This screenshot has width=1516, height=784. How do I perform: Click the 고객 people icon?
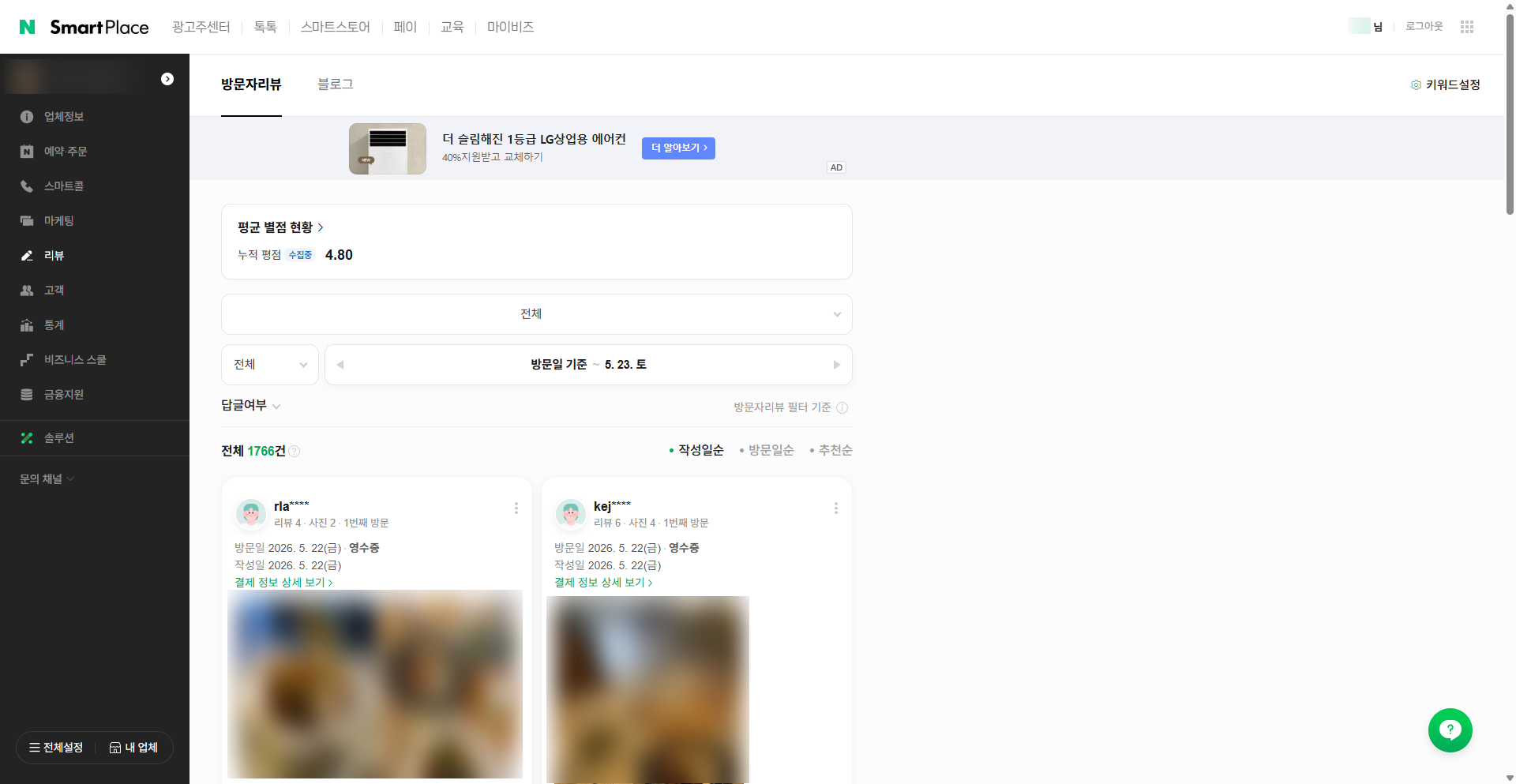click(x=27, y=291)
